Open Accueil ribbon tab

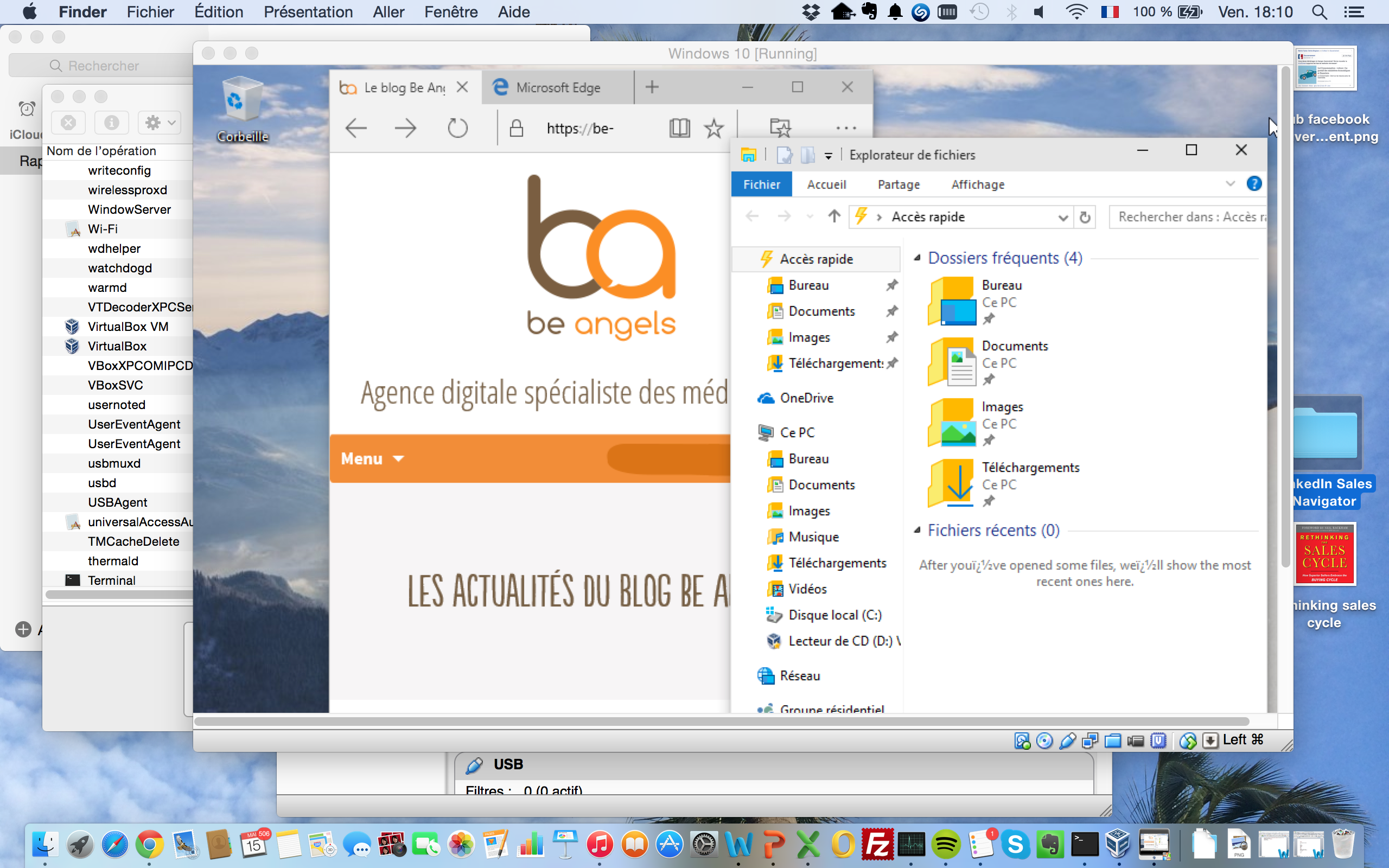(826, 184)
